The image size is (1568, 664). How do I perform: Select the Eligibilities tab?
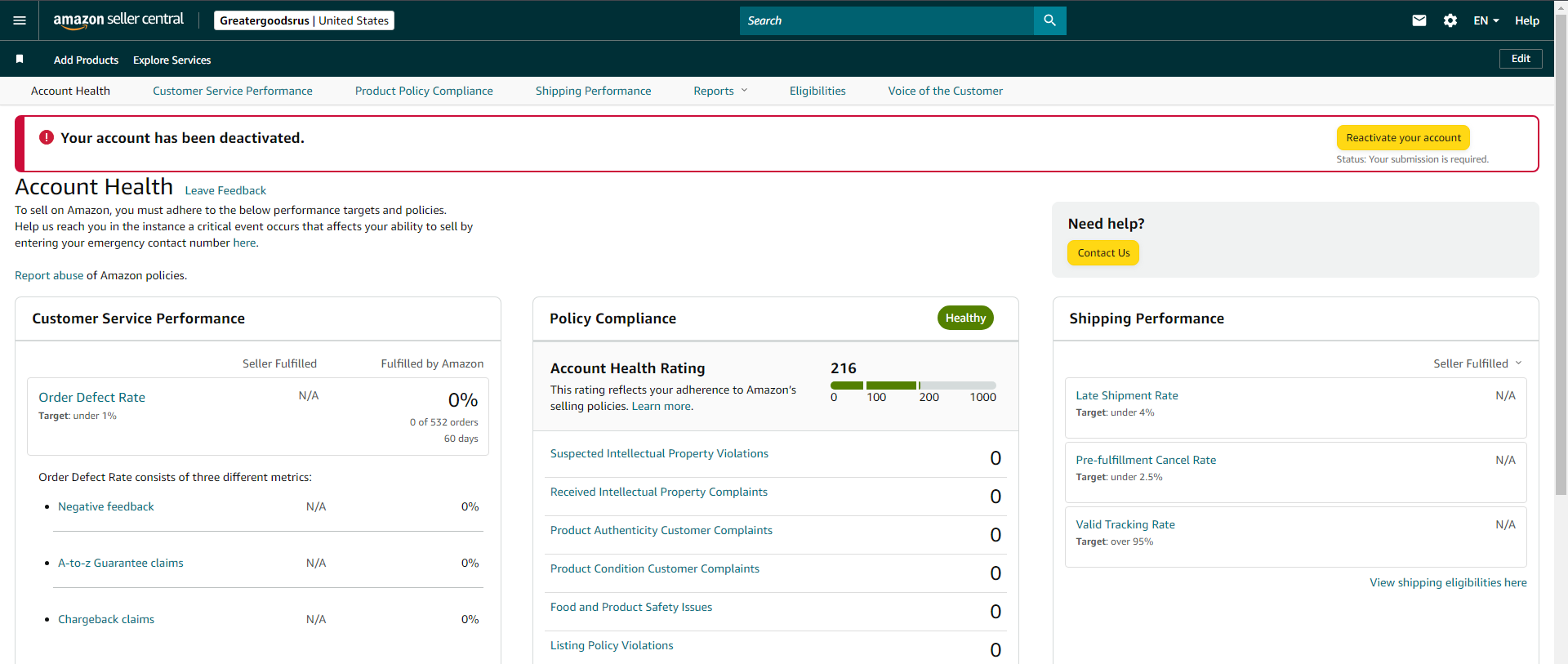pyautogui.click(x=817, y=91)
